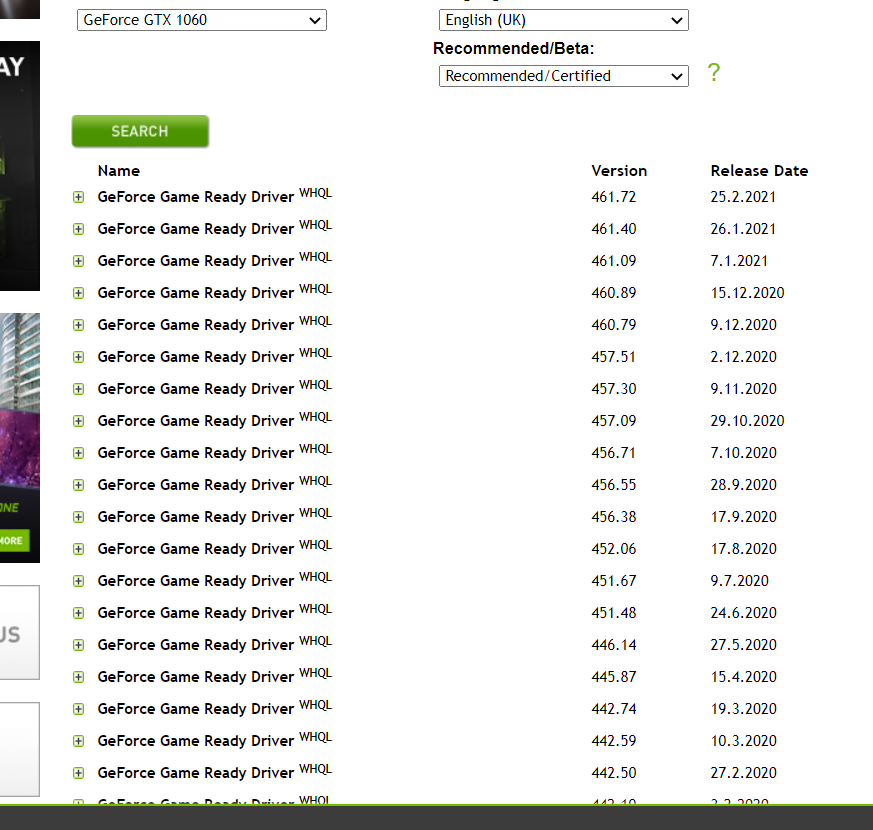Click version number 461.72
Screen dimensions: 873x830
pyautogui.click(x=614, y=197)
